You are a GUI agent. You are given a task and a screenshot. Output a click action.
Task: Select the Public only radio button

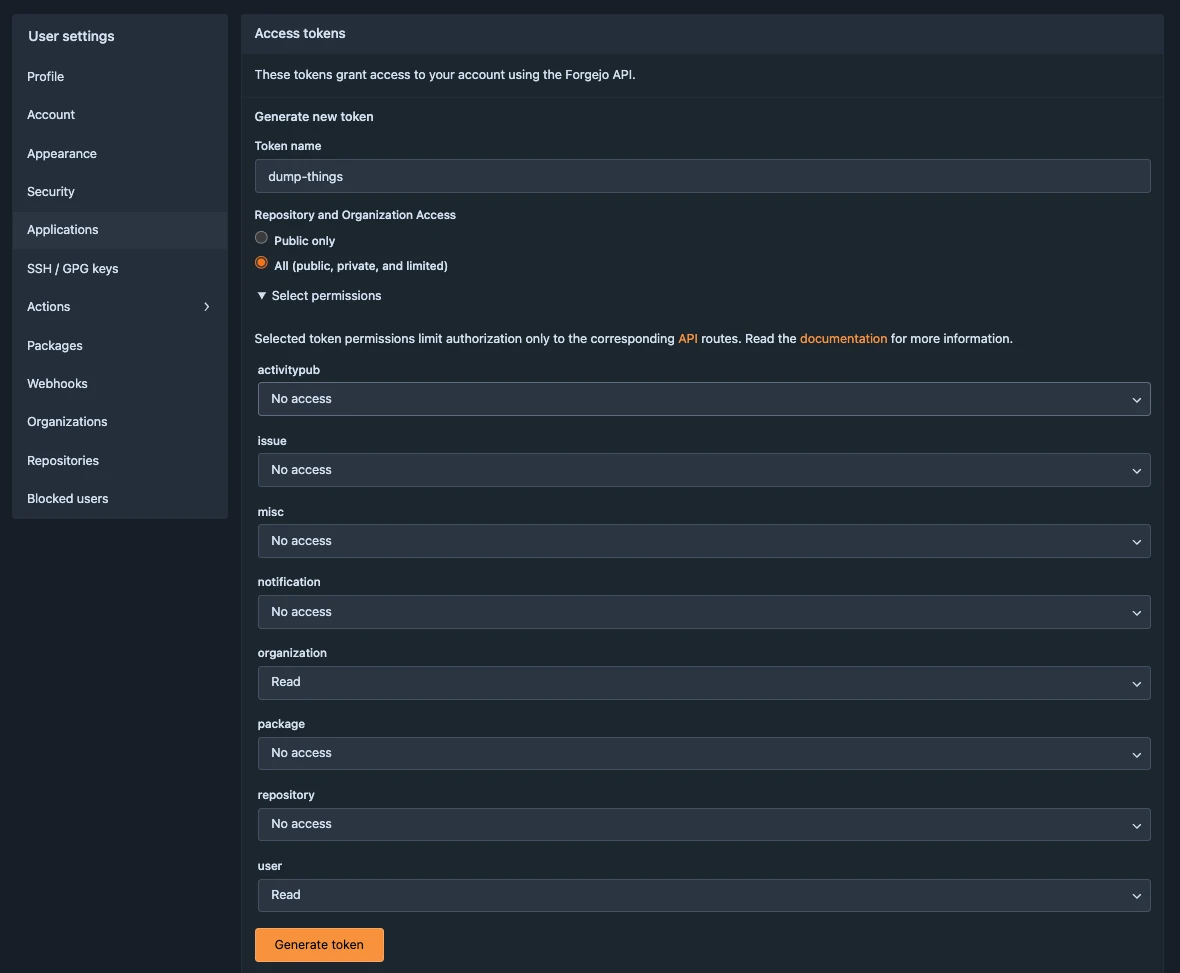pyautogui.click(x=262, y=238)
